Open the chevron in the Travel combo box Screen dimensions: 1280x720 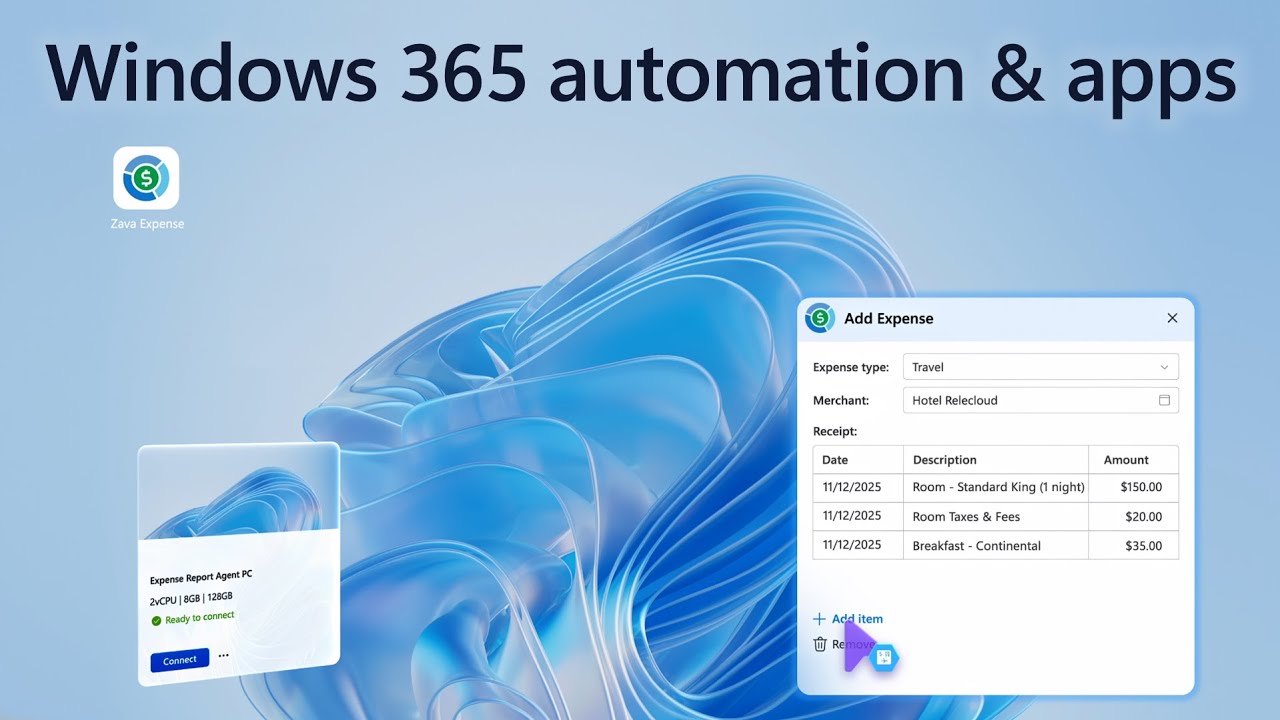tap(1164, 366)
